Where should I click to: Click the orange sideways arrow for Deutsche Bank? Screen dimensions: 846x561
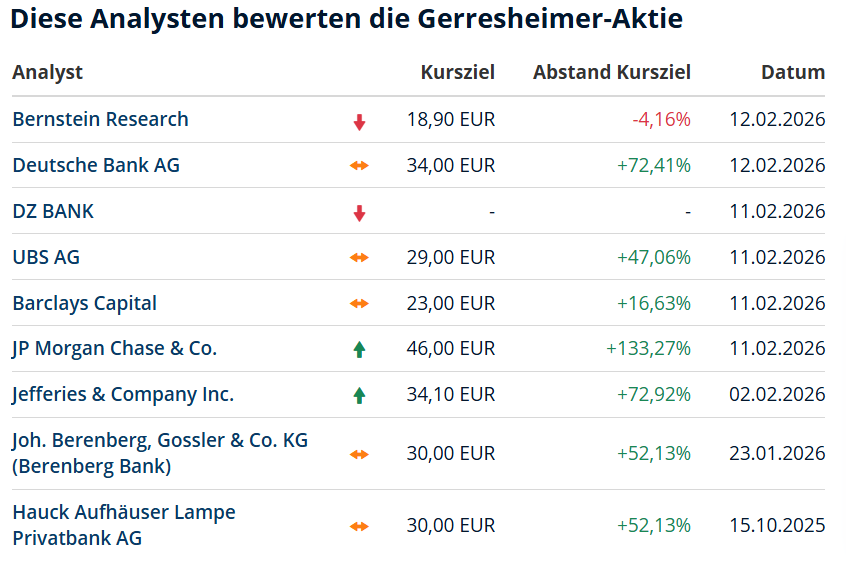tap(359, 166)
